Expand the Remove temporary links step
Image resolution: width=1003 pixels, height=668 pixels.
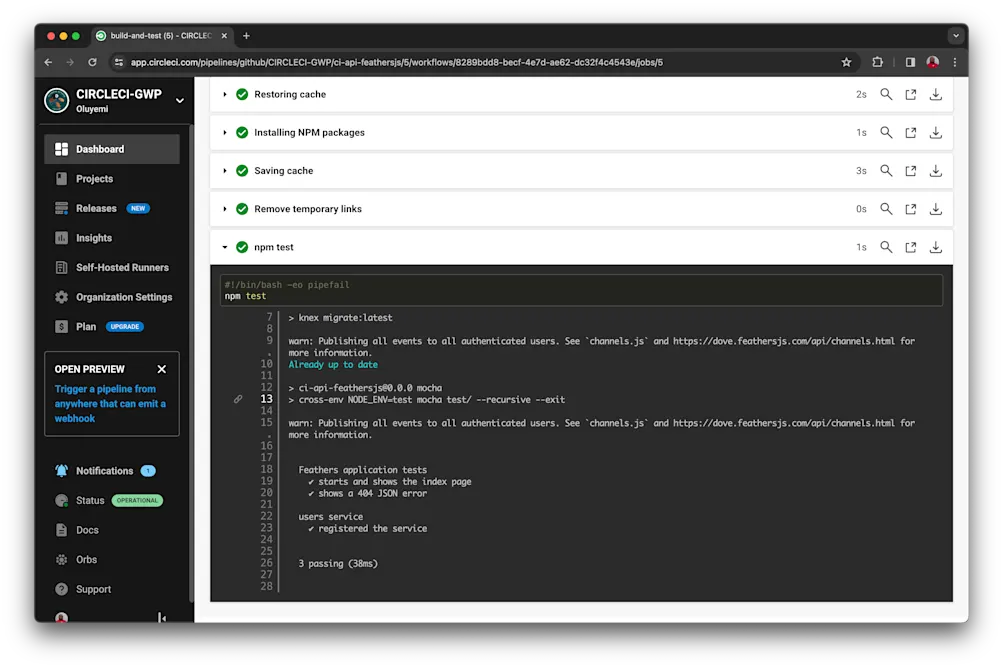tap(225, 209)
